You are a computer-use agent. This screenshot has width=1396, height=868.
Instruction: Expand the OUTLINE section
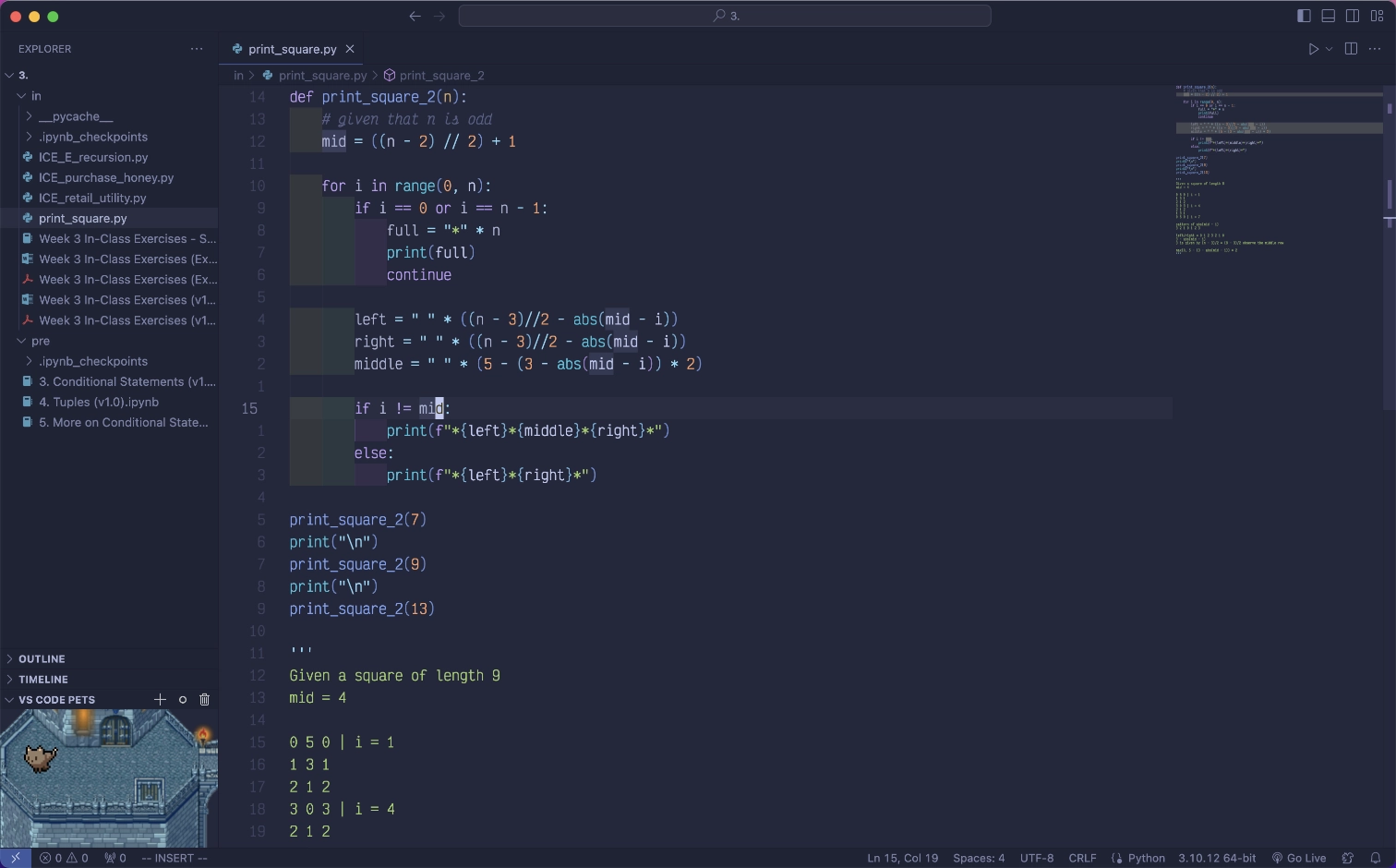pos(42,658)
